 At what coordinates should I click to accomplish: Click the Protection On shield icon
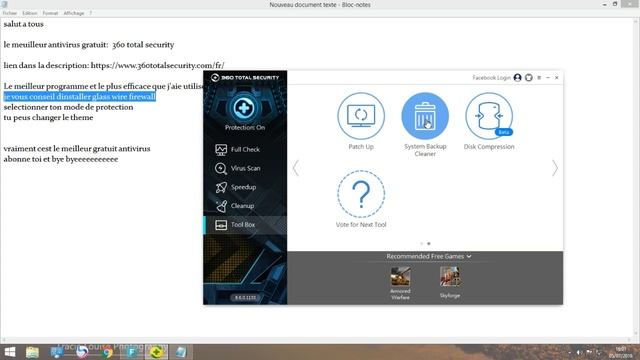coord(244,108)
